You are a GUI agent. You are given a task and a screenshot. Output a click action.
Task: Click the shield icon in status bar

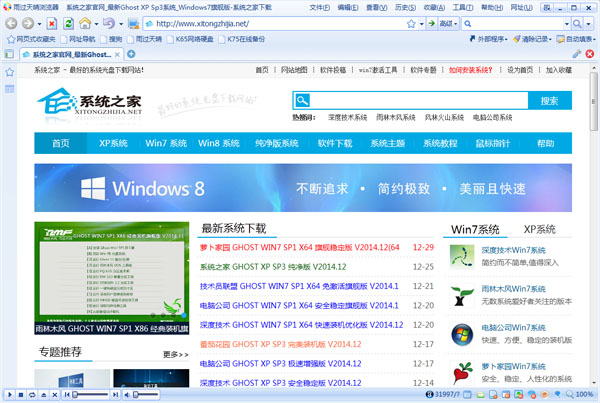tap(558, 394)
